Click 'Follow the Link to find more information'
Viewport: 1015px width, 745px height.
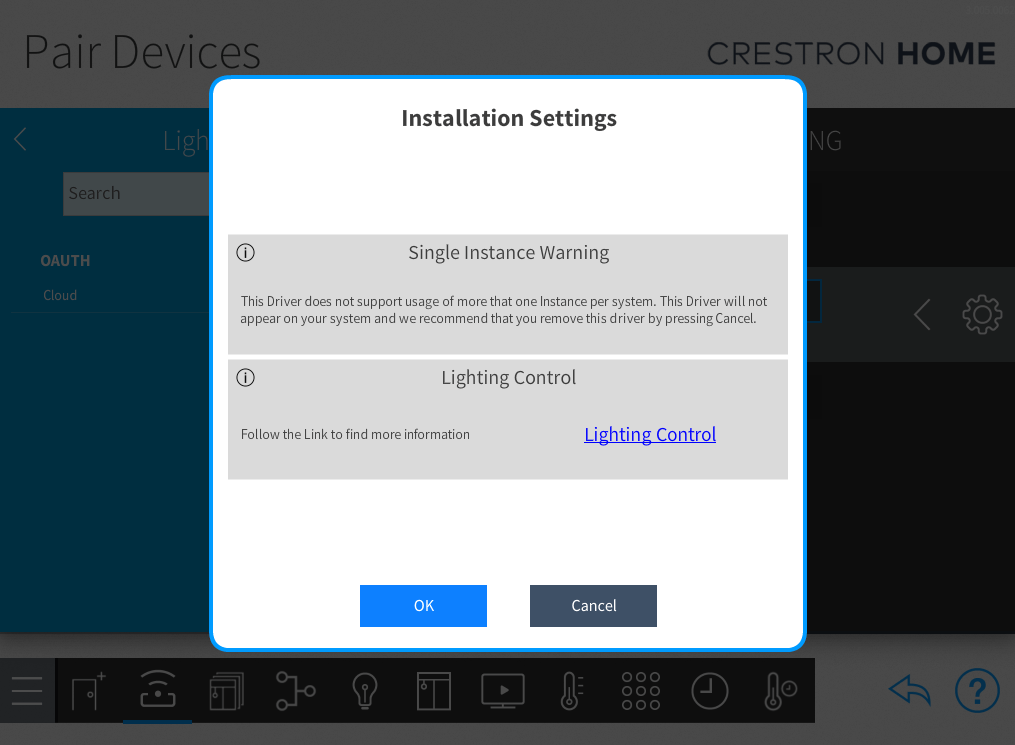[x=355, y=434]
